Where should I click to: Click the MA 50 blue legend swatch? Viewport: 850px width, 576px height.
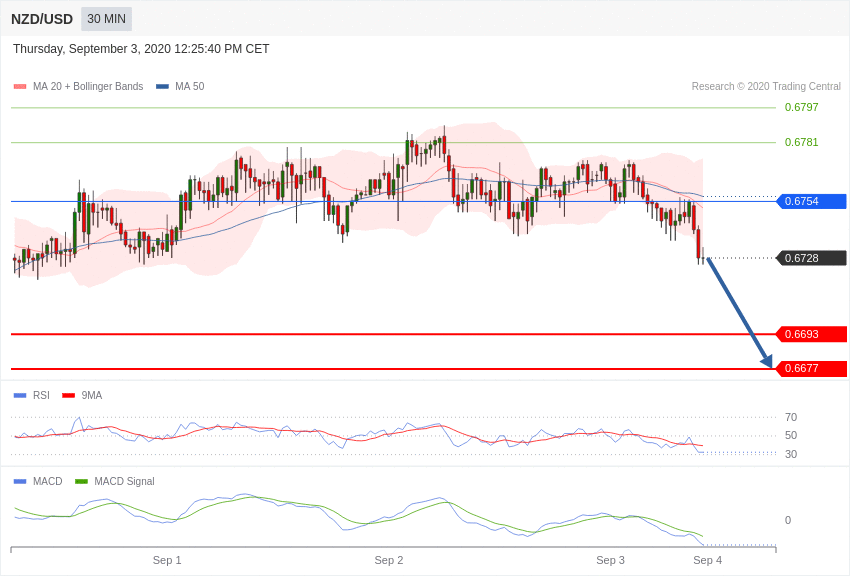coord(162,86)
